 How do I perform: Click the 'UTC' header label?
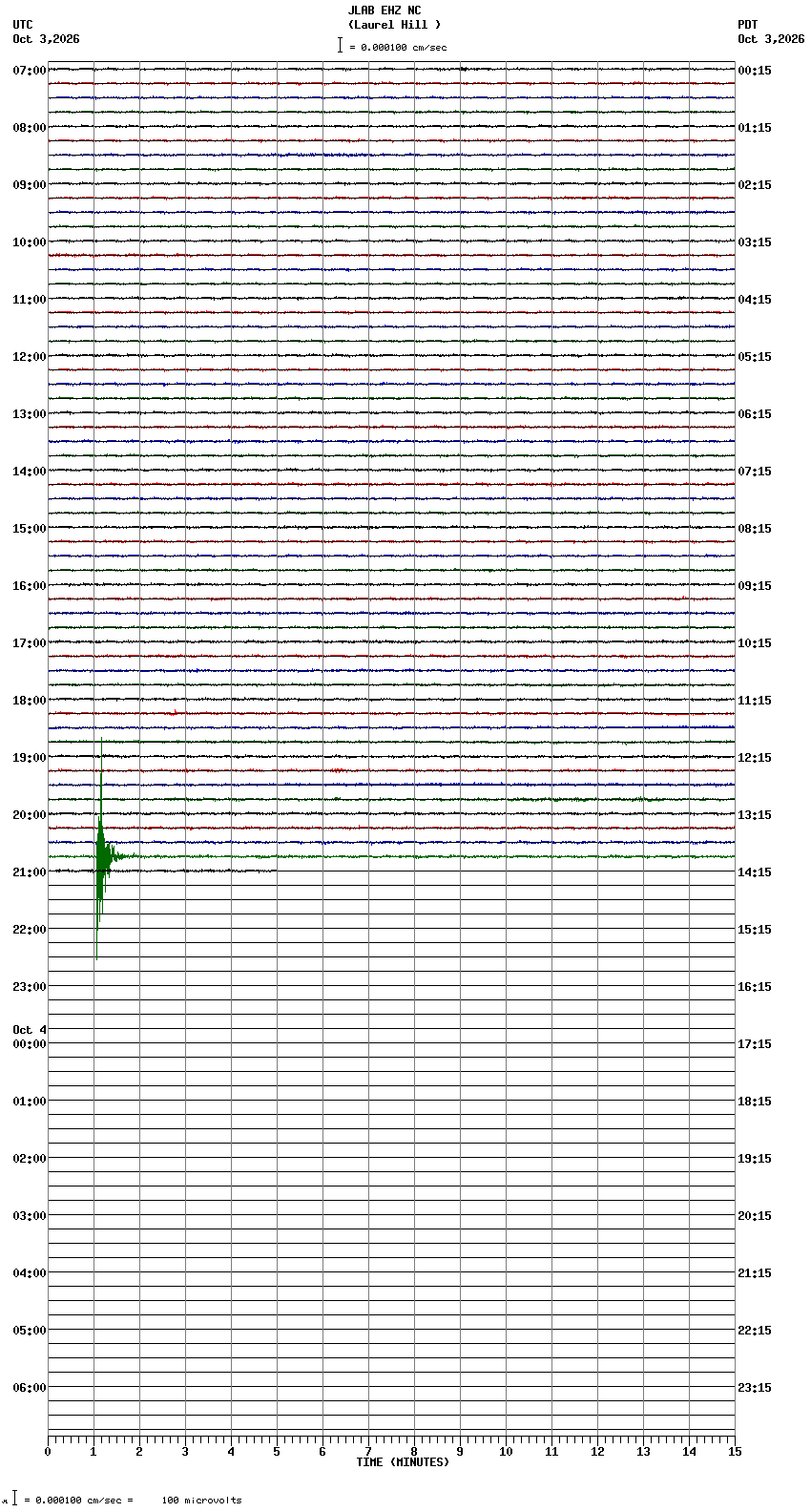click(23, 25)
